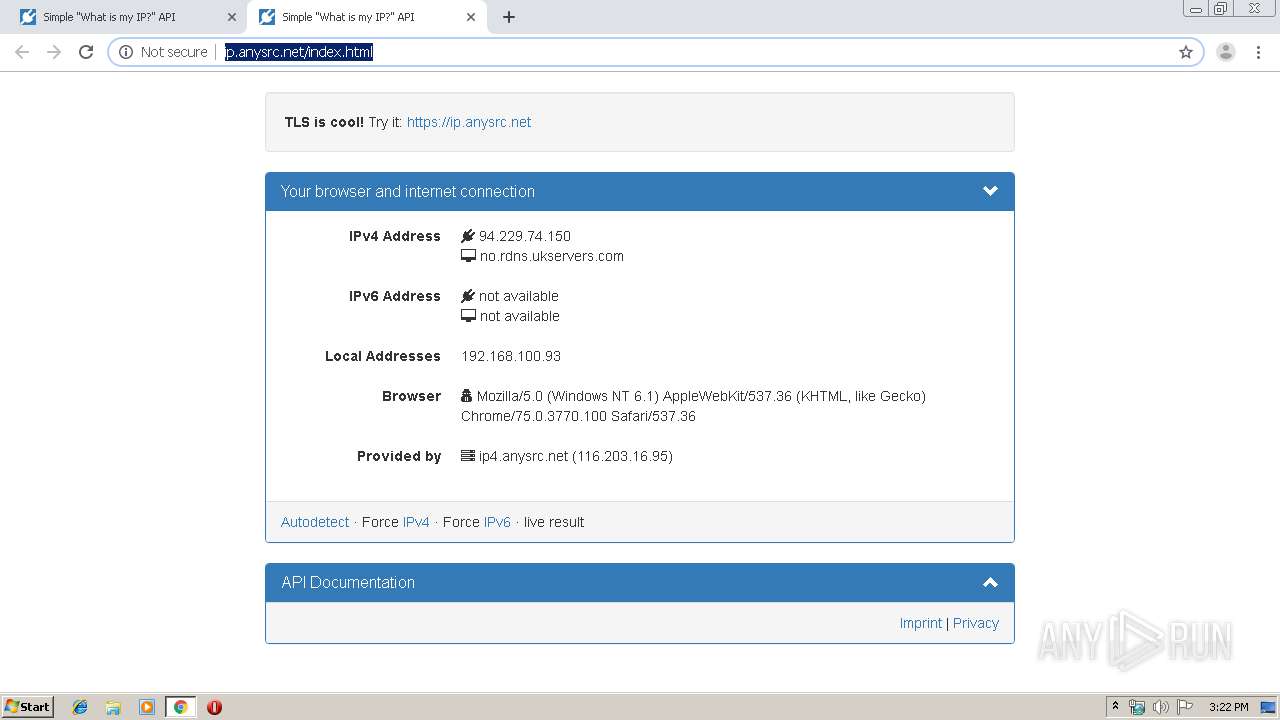Launch Internet Explorer from taskbar
Viewport: 1280px width, 720px height.
click(x=80, y=707)
